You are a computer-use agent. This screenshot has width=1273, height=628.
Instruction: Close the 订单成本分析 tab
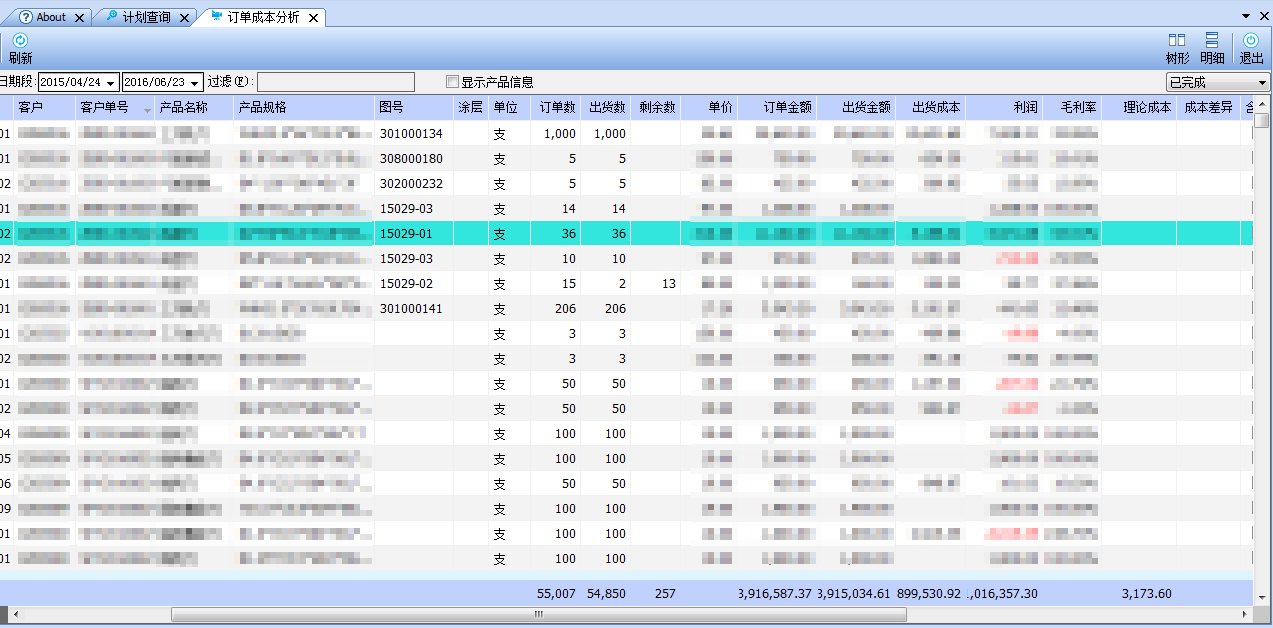(x=314, y=18)
